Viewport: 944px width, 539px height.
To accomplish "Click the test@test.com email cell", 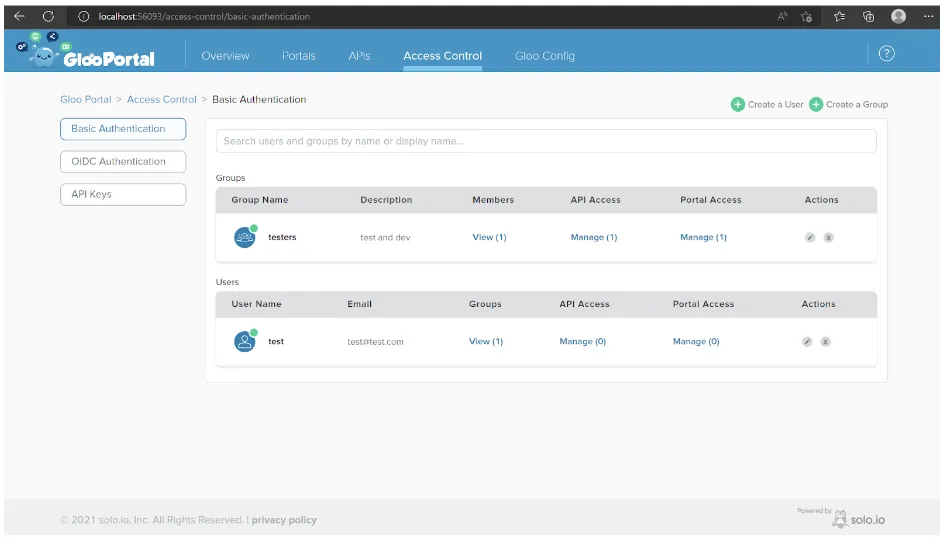I will (x=375, y=341).
